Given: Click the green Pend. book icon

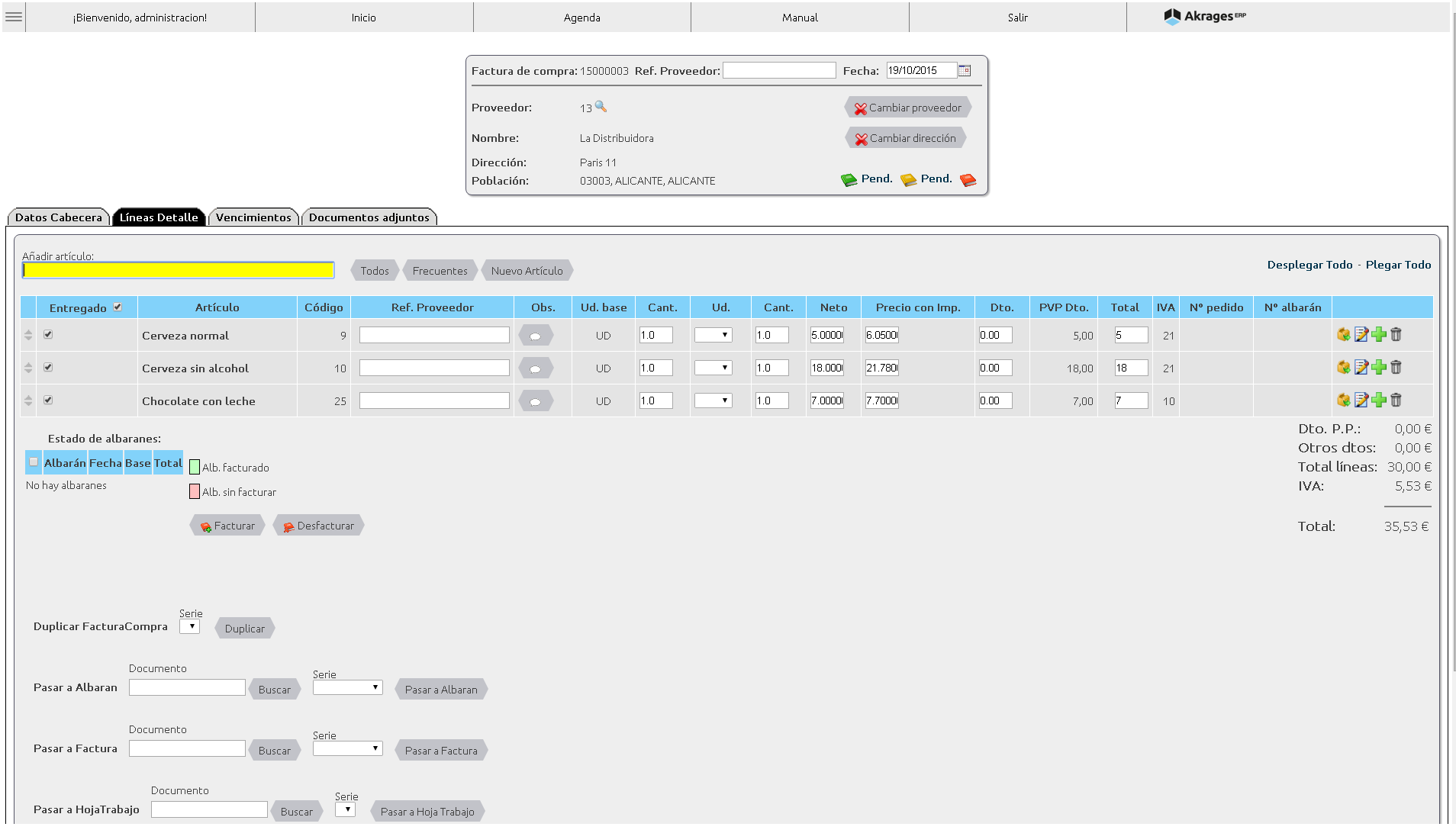Looking at the screenshot, I should click(x=849, y=179).
